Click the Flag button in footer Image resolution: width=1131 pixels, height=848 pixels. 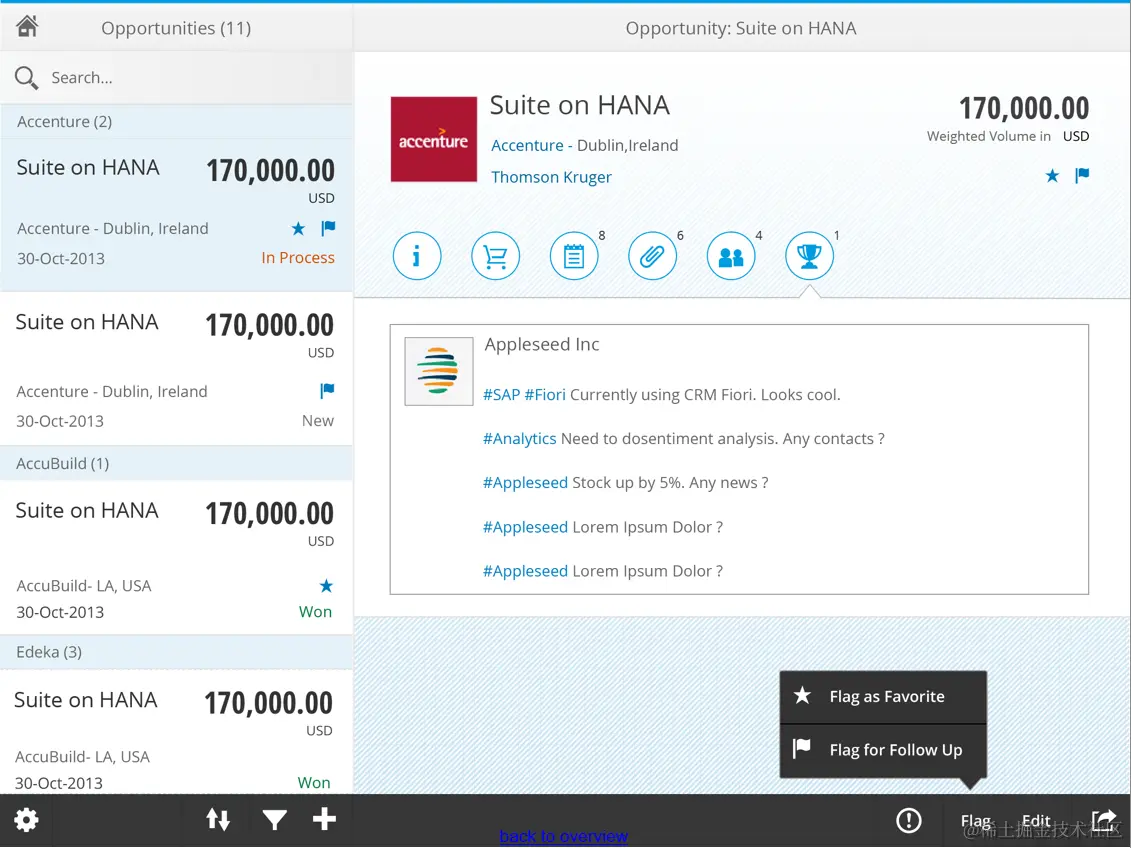(x=975, y=821)
